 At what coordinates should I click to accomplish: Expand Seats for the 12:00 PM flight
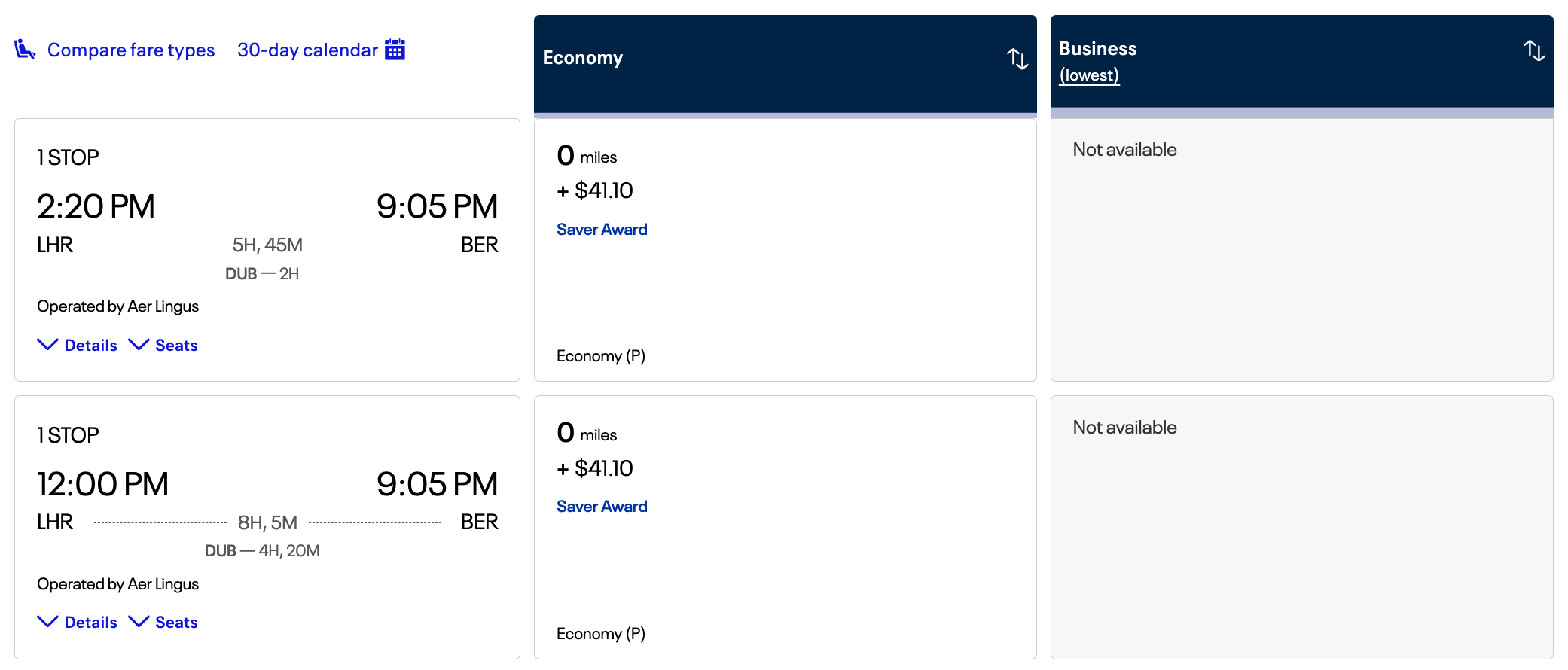tap(163, 622)
